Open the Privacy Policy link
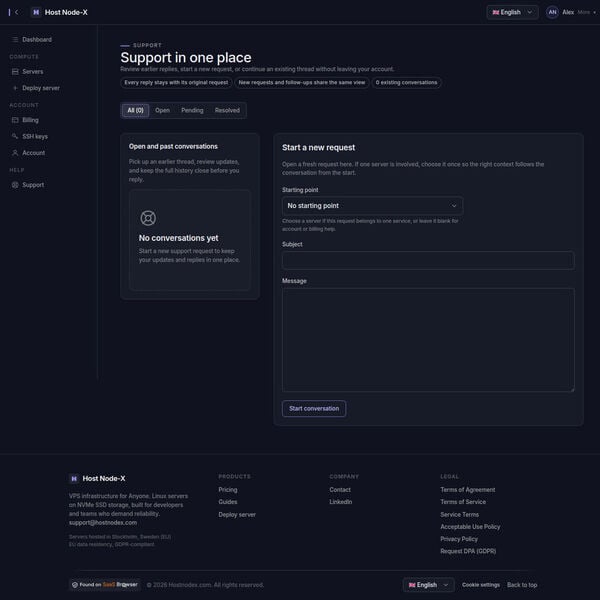 point(459,539)
